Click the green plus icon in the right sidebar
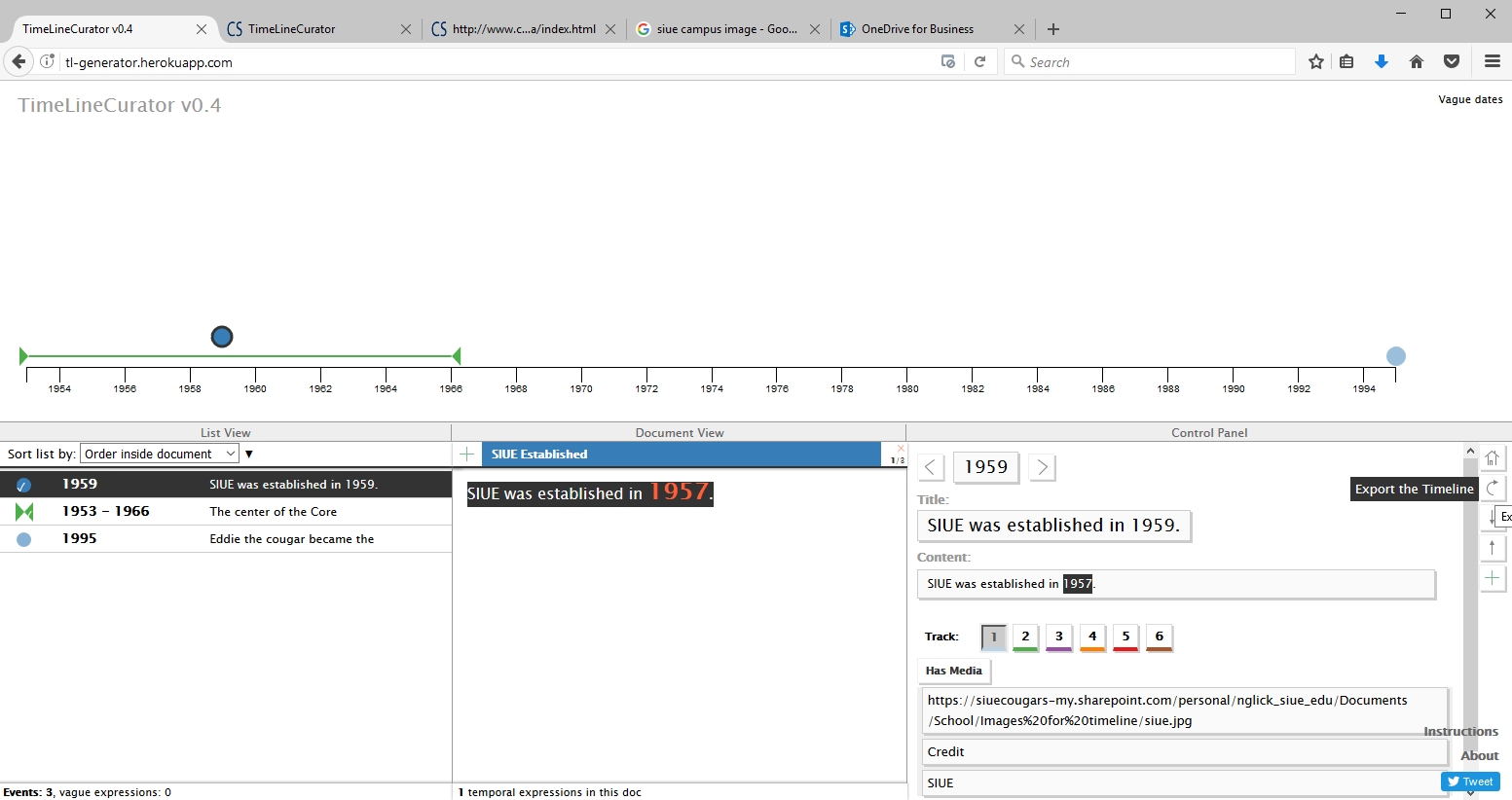 point(1492,578)
